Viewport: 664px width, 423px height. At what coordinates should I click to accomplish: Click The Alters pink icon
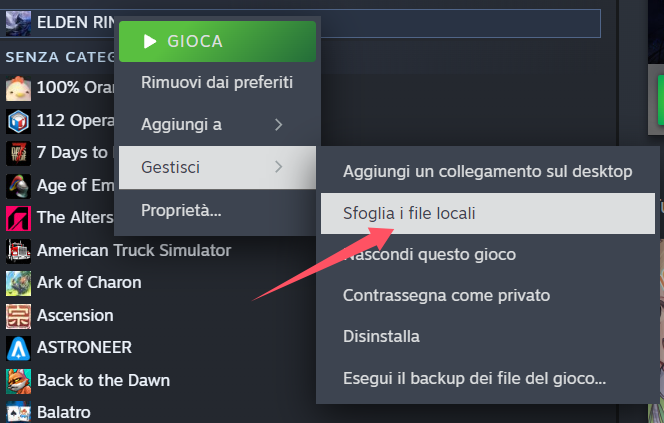[x=18, y=218]
